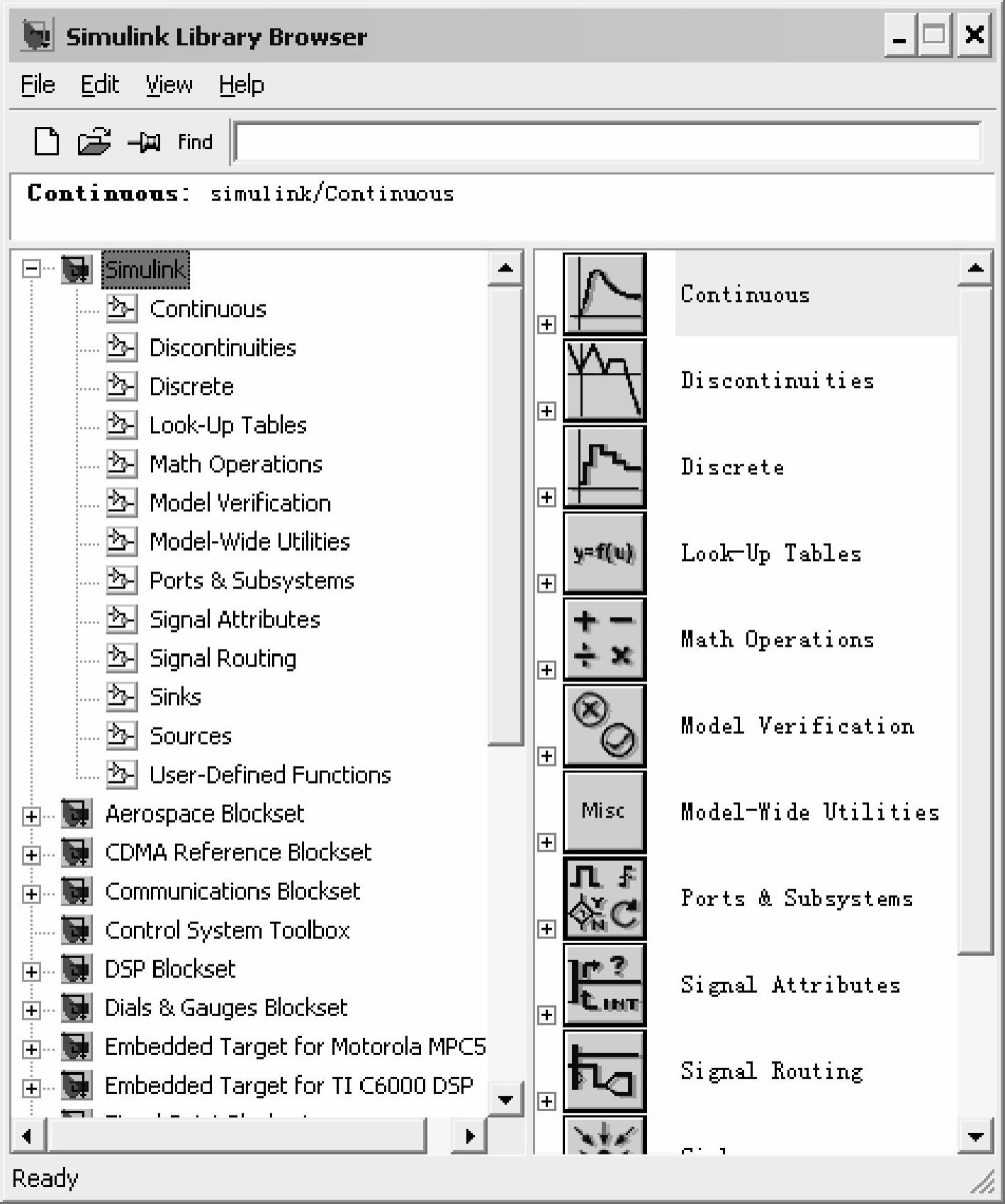1005x1204 pixels.
Task: Open a model with the folder icon
Action: (x=94, y=141)
